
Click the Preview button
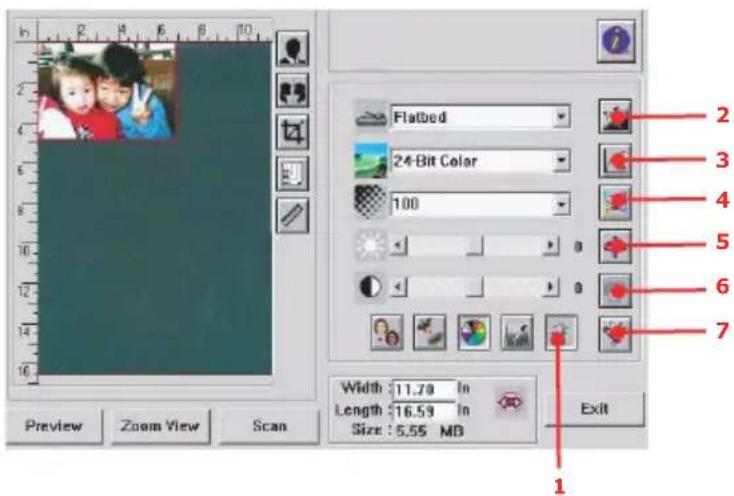[54, 426]
